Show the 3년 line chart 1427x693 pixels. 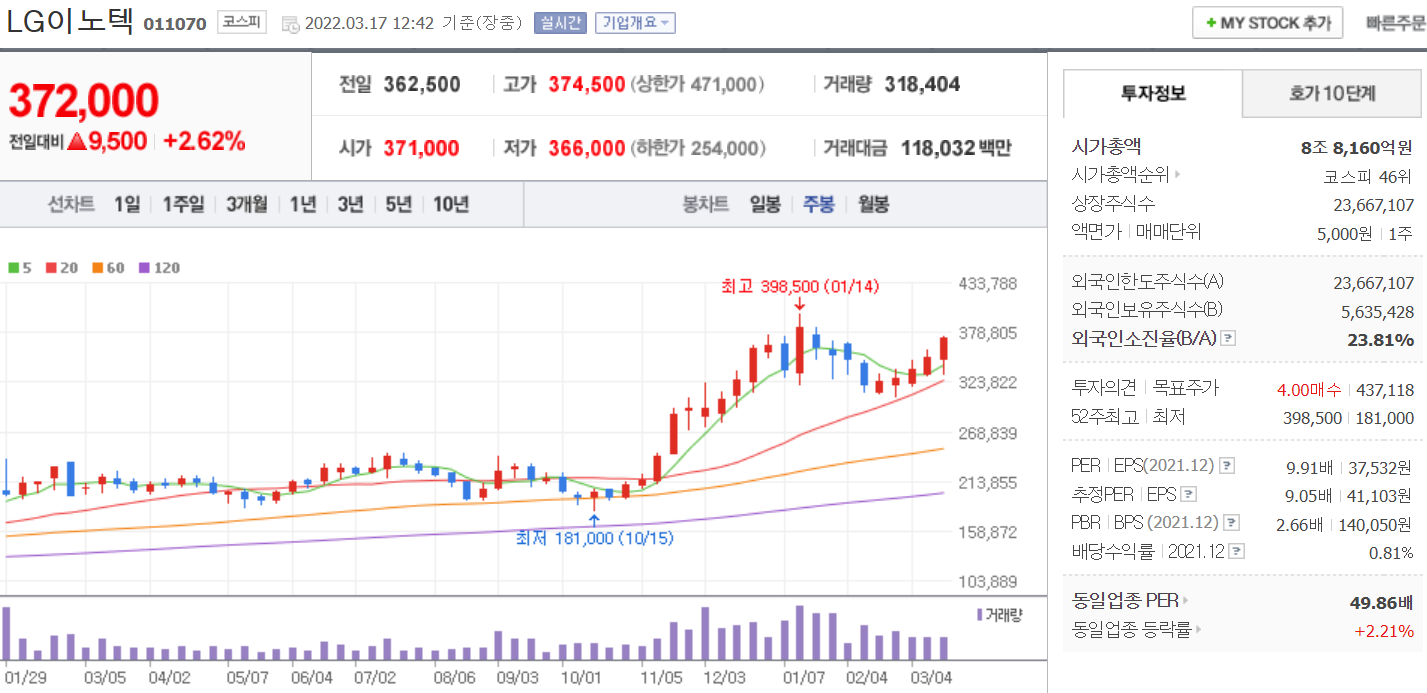pos(350,204)
